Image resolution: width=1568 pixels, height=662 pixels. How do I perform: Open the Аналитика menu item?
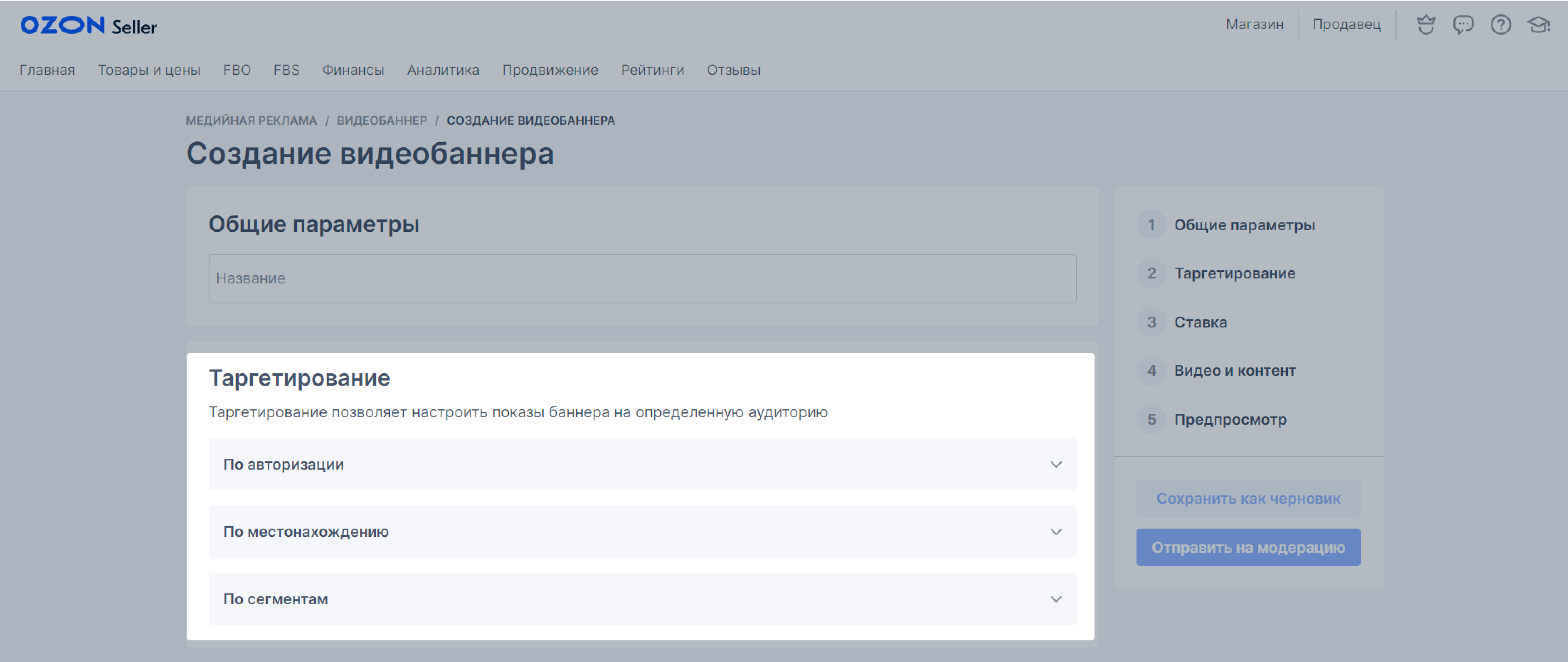click(443, 70)
